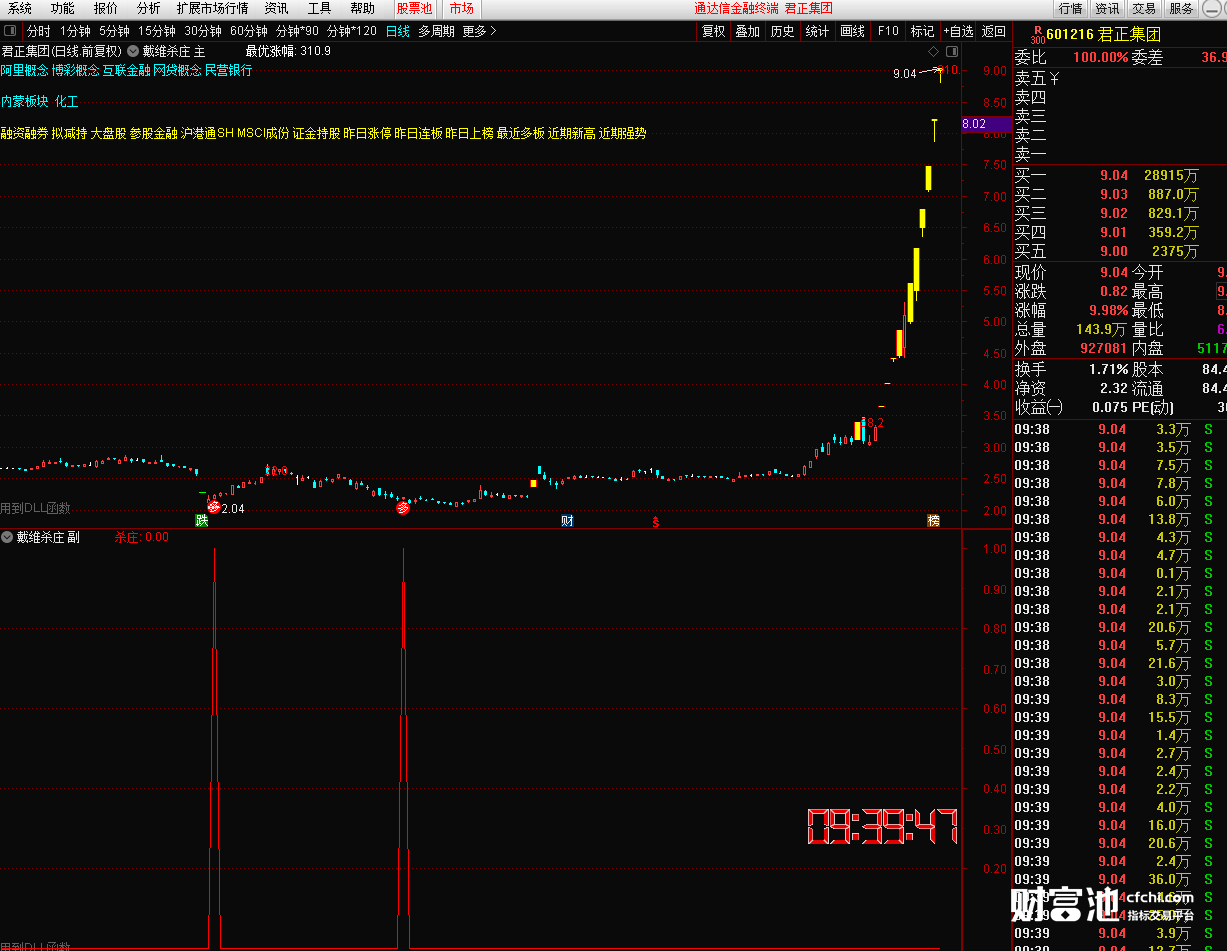Expand the 更多 periods menu
1227x951 pixels.
click(479, 31)
